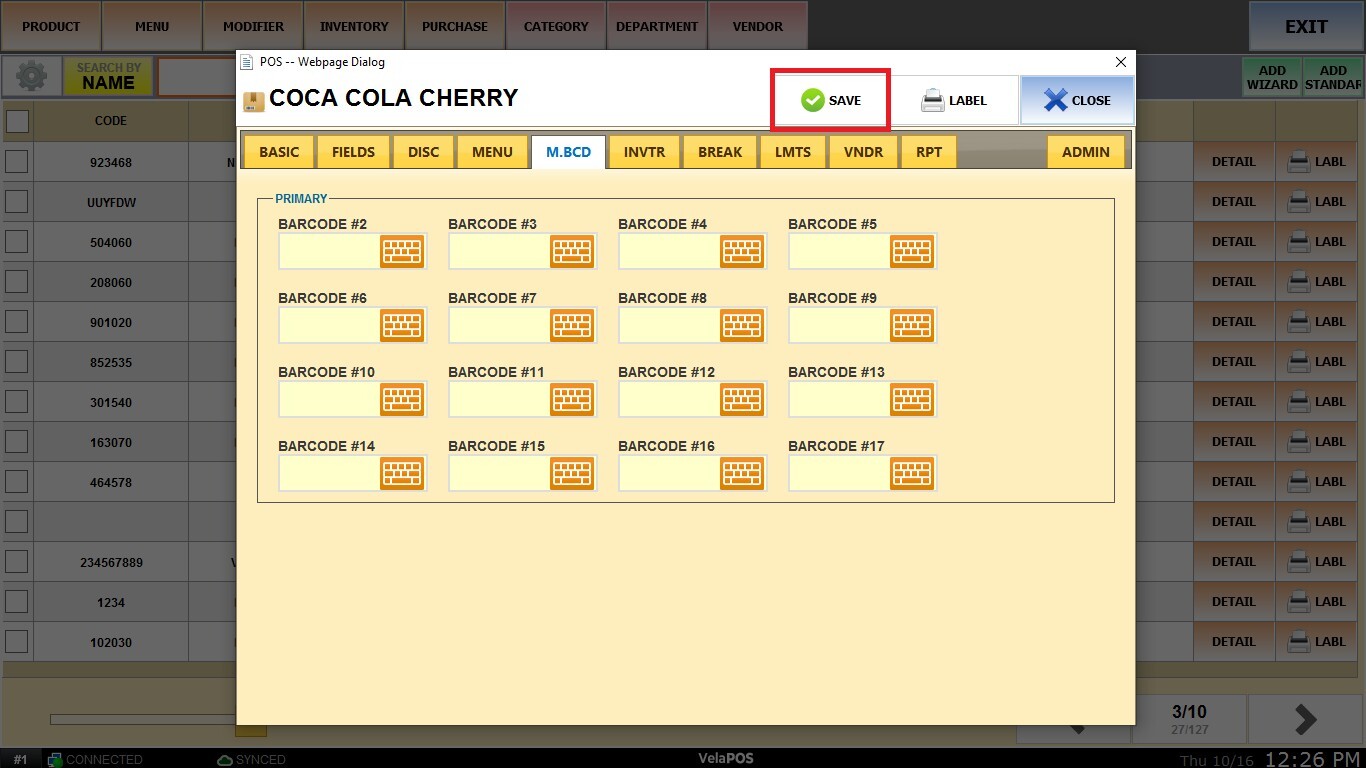
Task: Open the INVTR tab in dialog
Action: point(645,152)
